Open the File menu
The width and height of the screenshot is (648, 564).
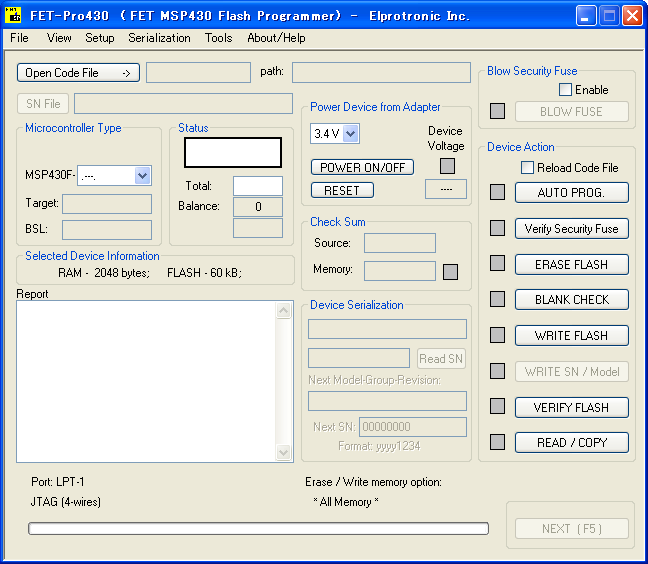click(19, 38)
